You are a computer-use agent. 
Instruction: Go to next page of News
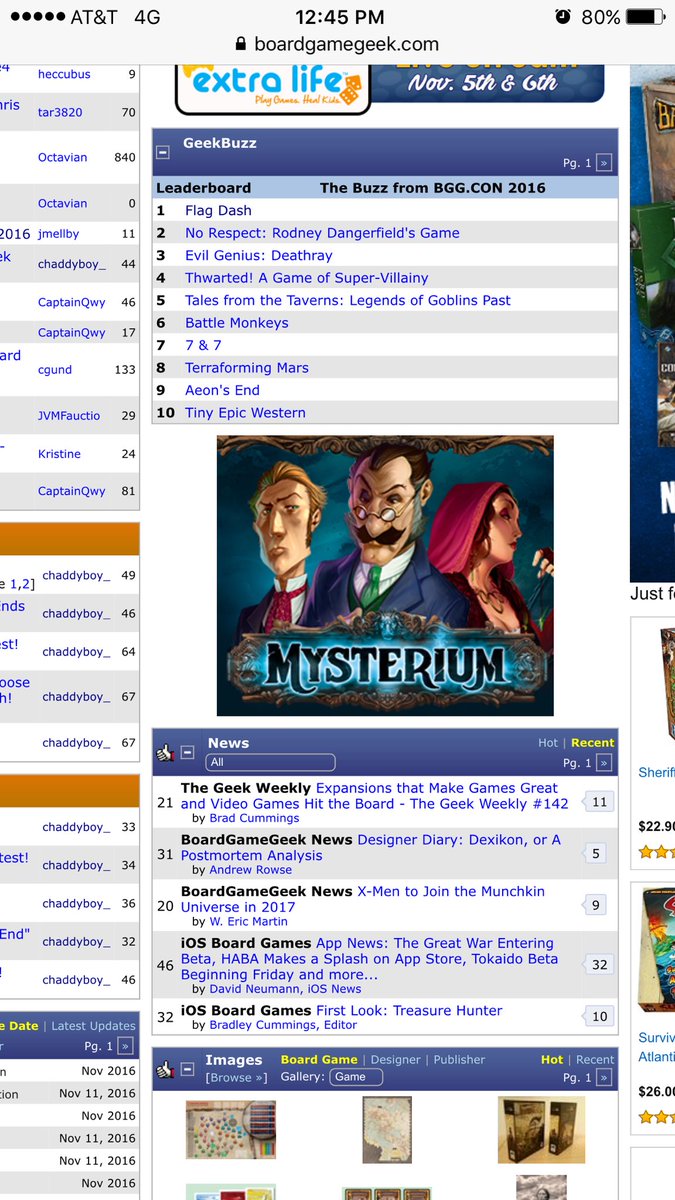click(603, 763)
